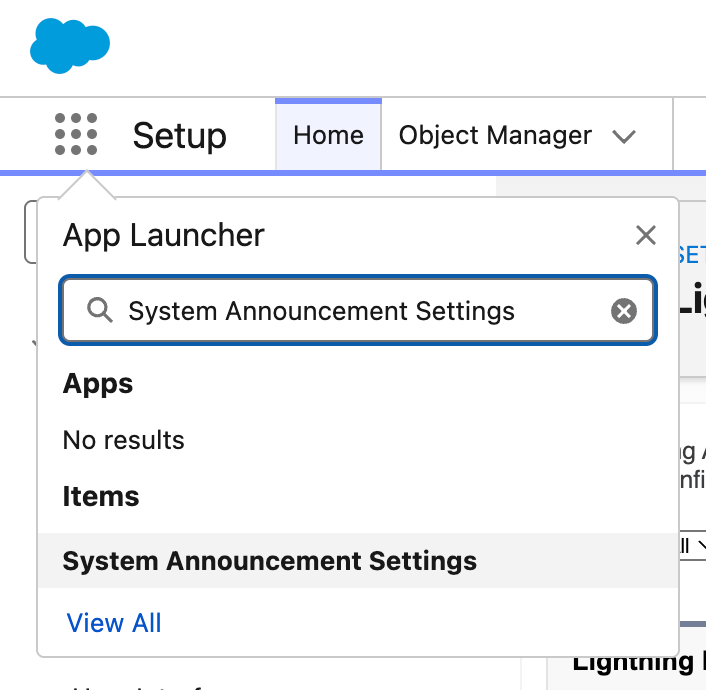Expand the Object Manager chevron dropdown
This screenshot has width=706, height=690.
(624, 136)
